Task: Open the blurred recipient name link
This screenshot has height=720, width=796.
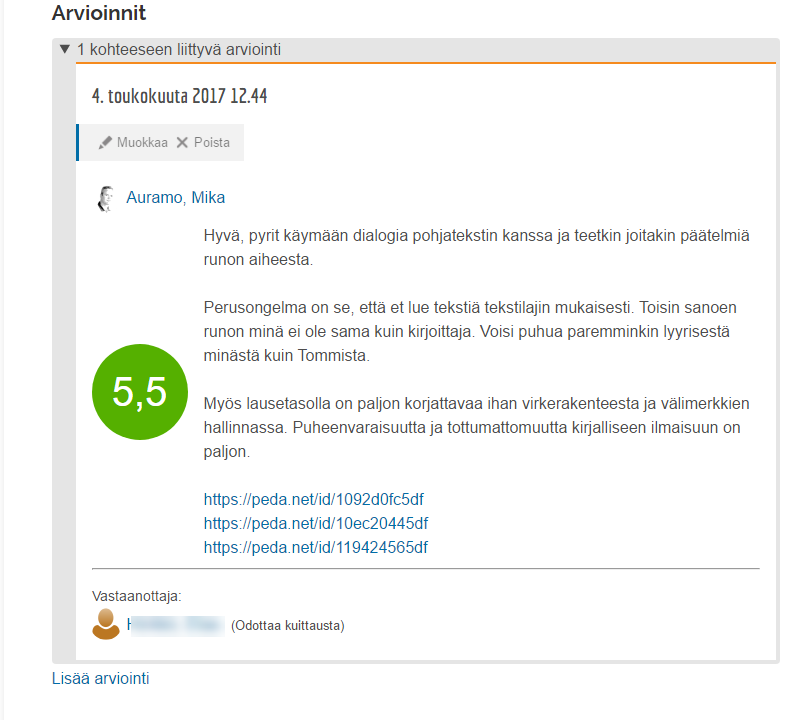Action: [x=173, y=625]
